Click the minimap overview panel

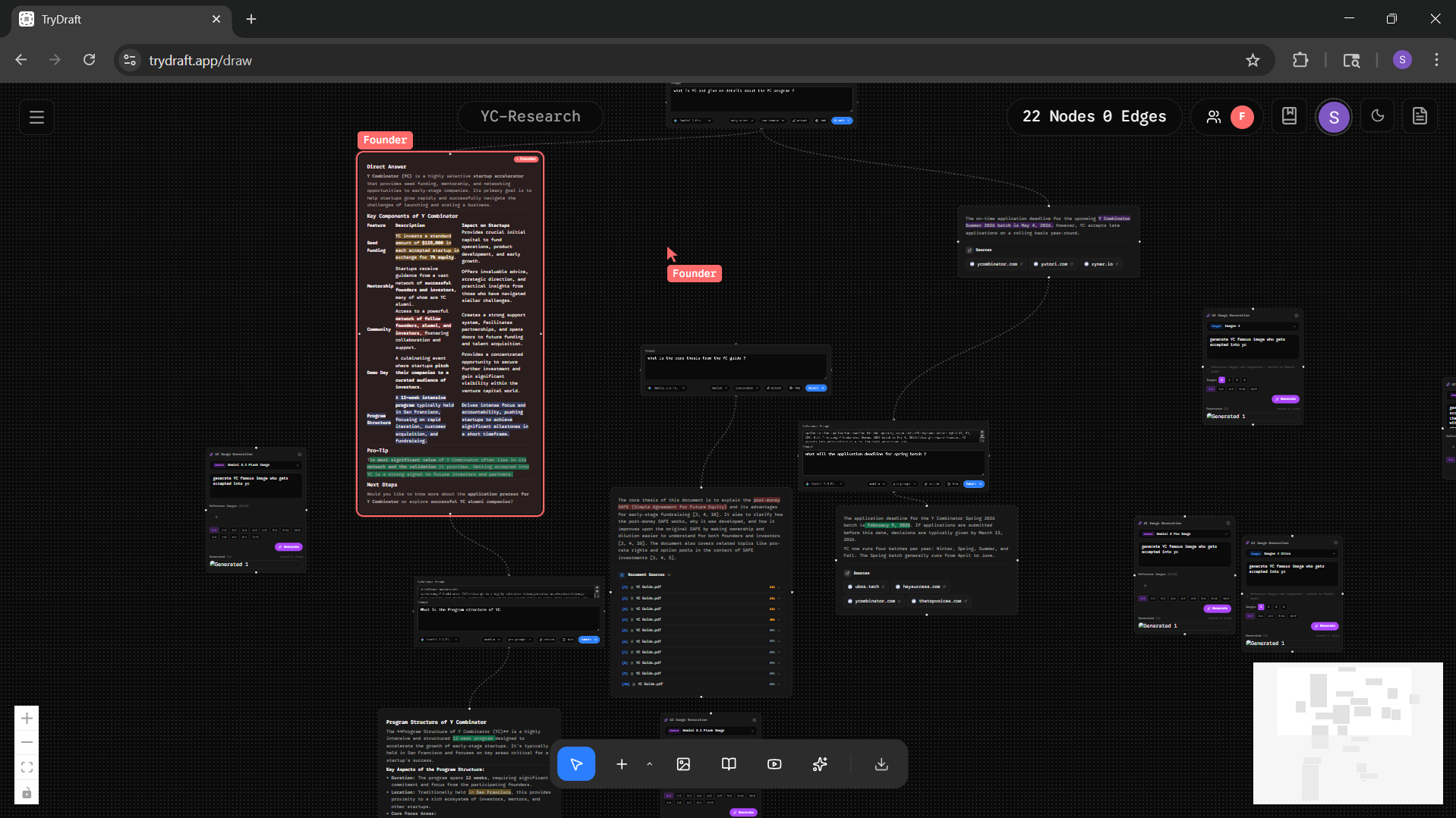1347,733
